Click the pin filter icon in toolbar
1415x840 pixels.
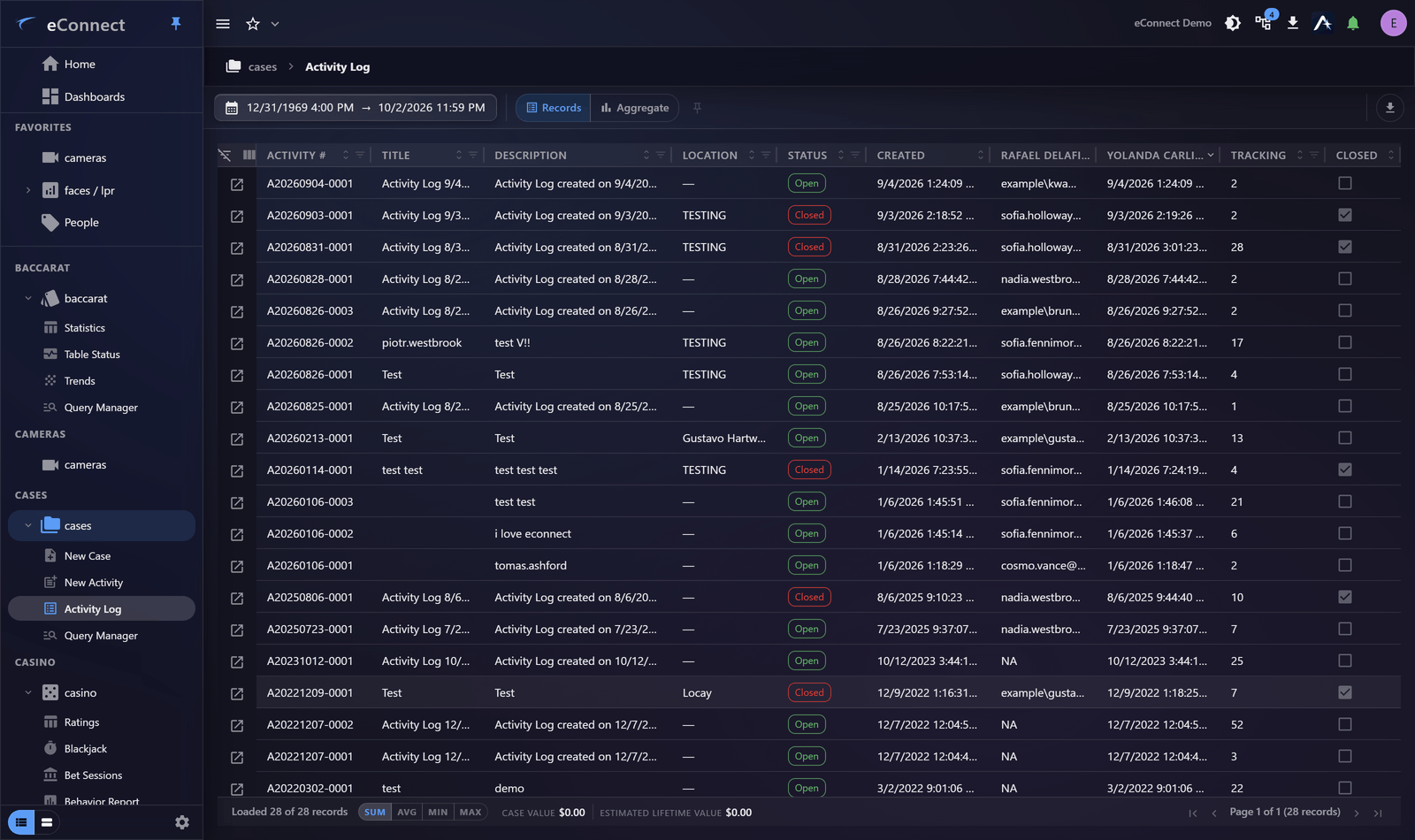[x=697, y=108]
